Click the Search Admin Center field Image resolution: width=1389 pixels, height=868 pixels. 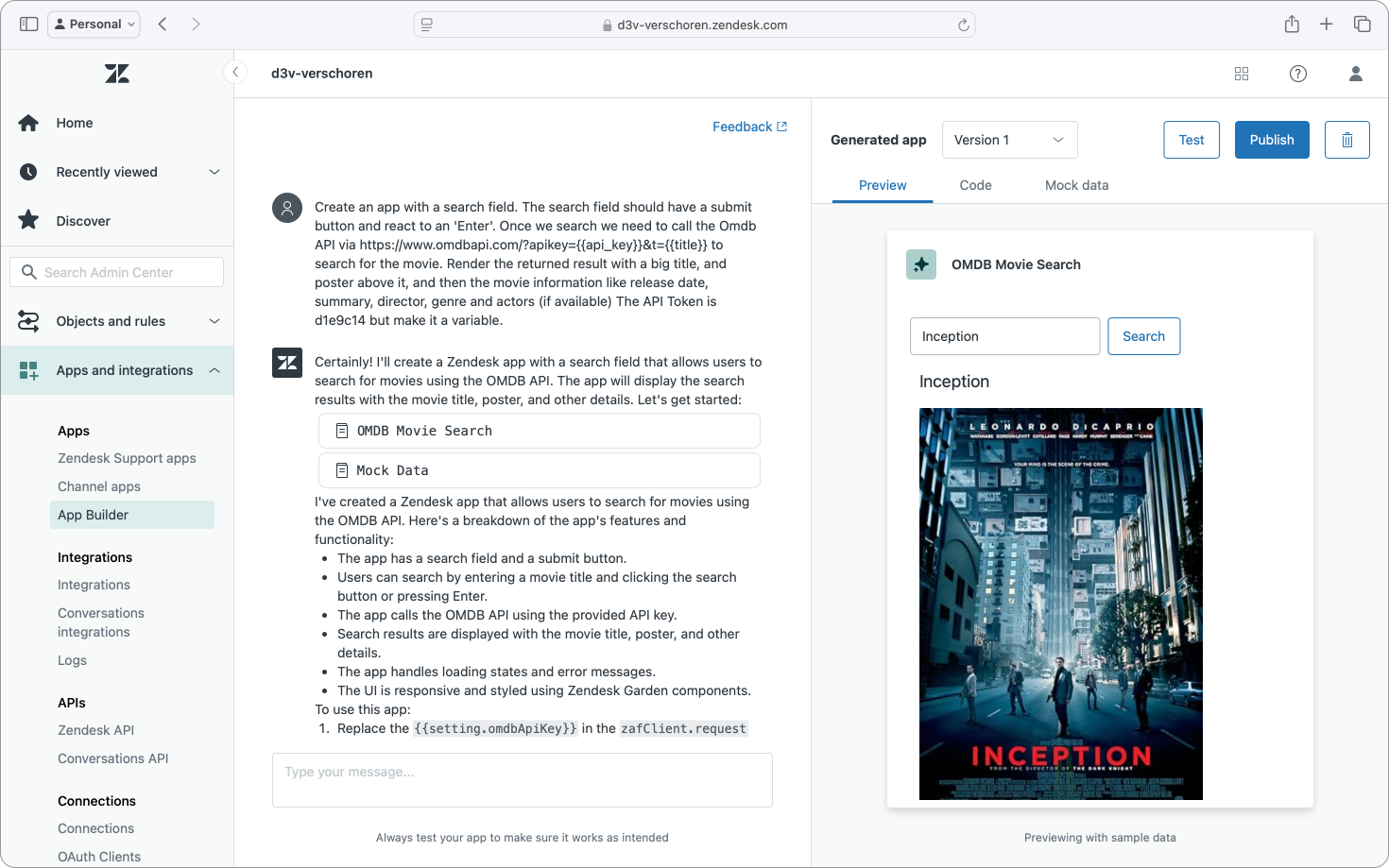pyautogui.click(x=117, y=272)
